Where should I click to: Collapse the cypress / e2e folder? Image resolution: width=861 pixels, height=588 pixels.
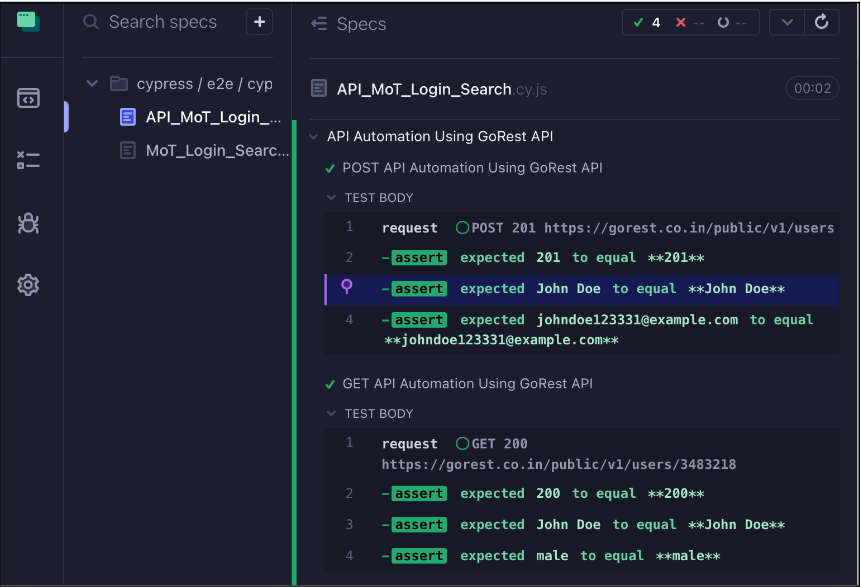92,84
